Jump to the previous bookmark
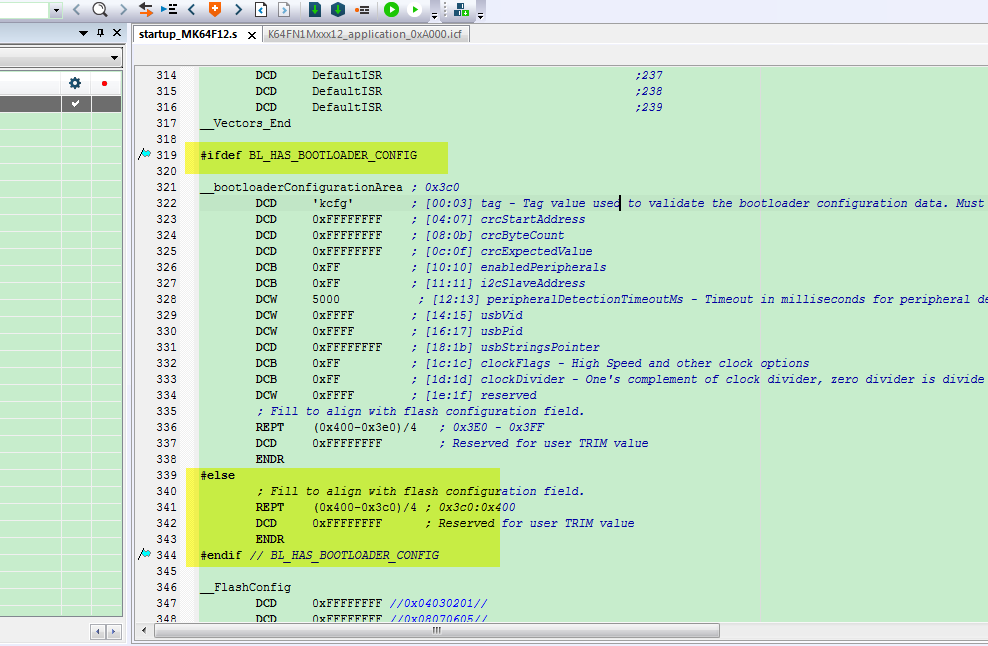988x646 pixels. pos(192,9)
